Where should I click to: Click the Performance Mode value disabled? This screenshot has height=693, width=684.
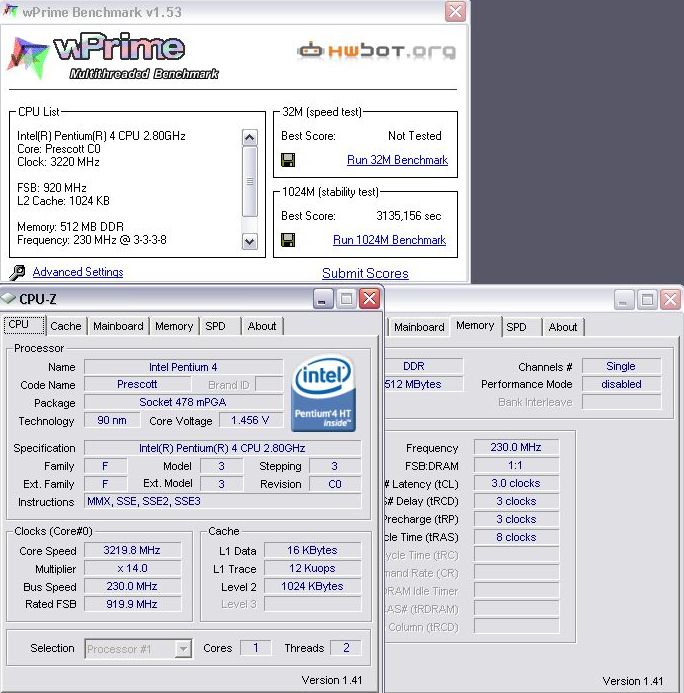621,384
